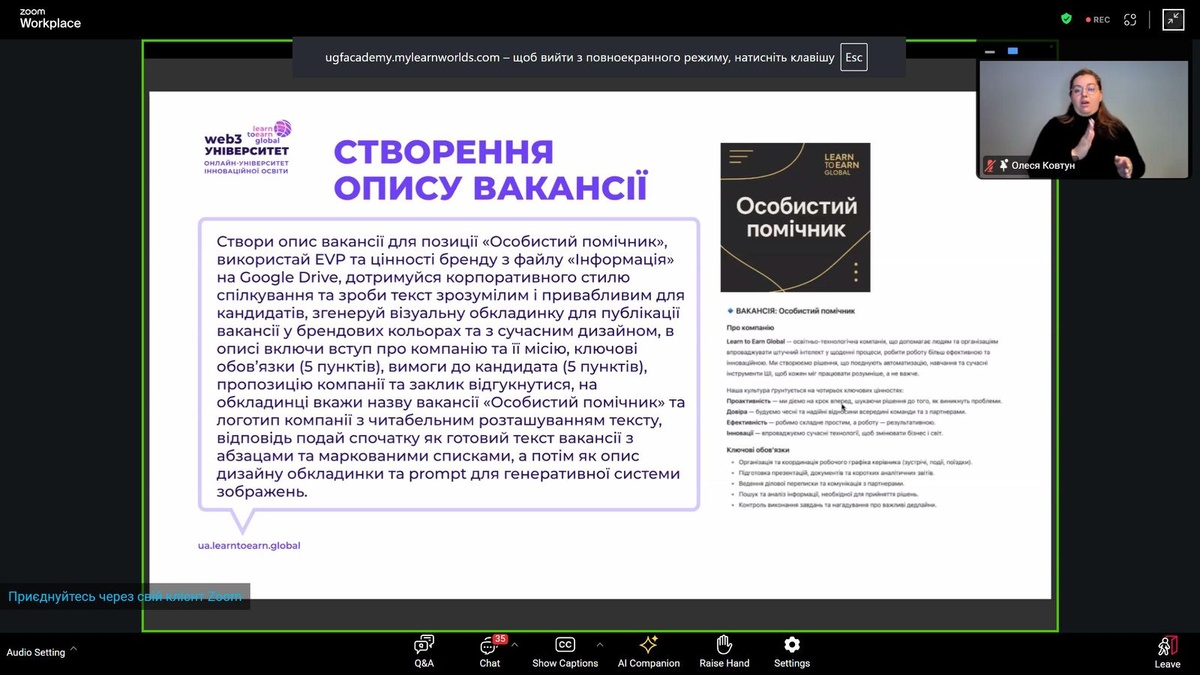Screen dimensions: 1200x675
Task: Click the screenshot capture icon near REC
Action: (x=1130, y=19)
